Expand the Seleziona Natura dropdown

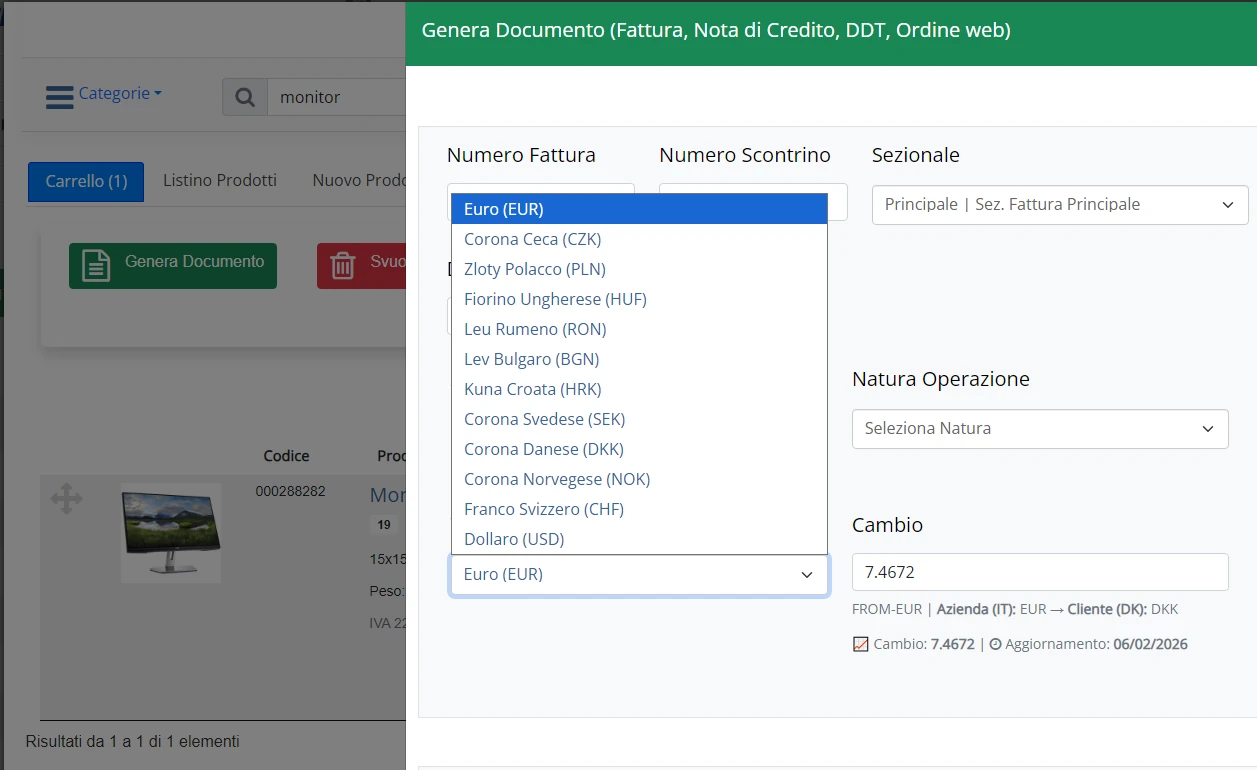[1040, 428]
